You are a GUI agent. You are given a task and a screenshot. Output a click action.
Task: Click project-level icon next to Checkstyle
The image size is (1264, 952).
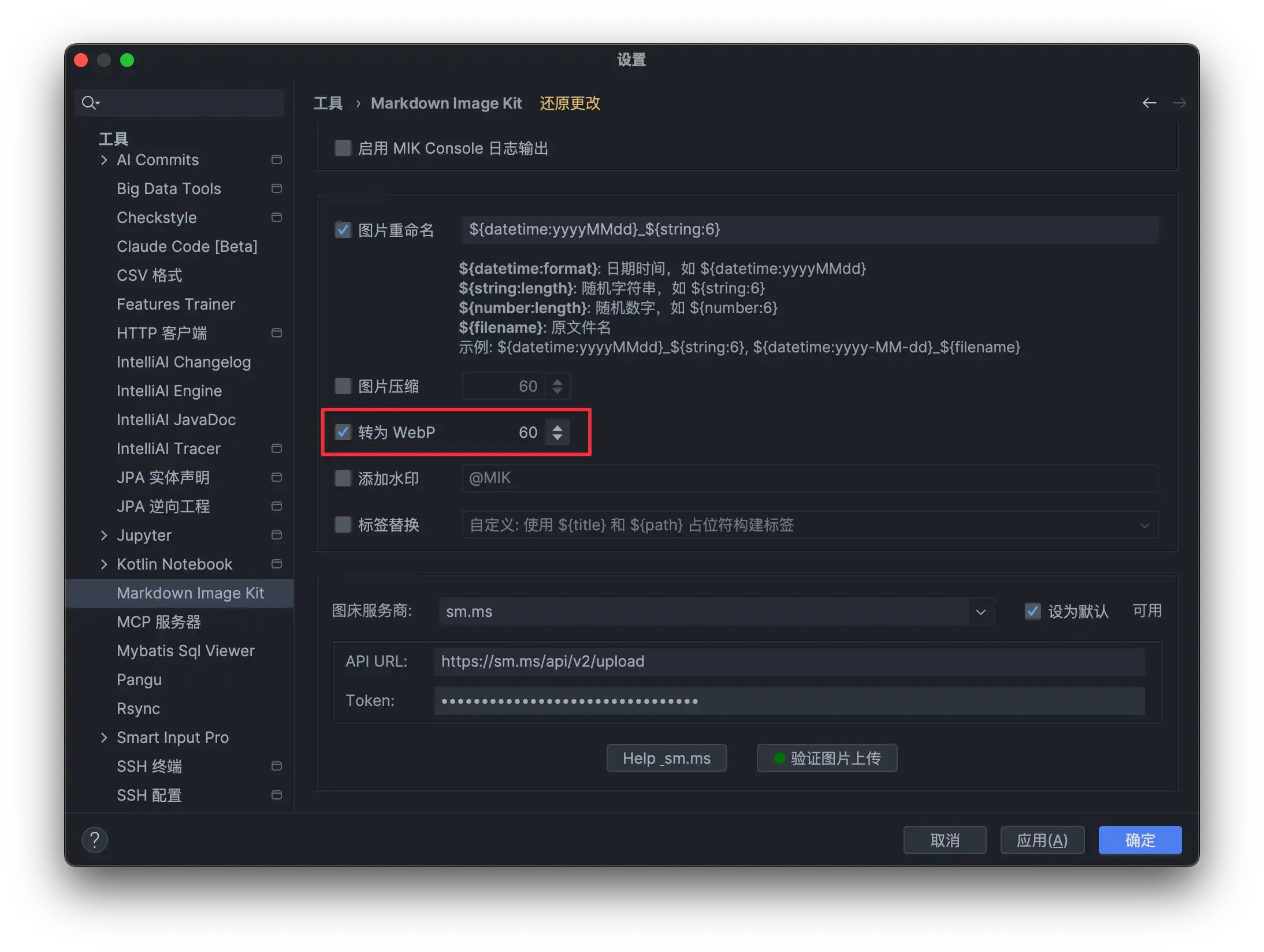pos(277,217)
